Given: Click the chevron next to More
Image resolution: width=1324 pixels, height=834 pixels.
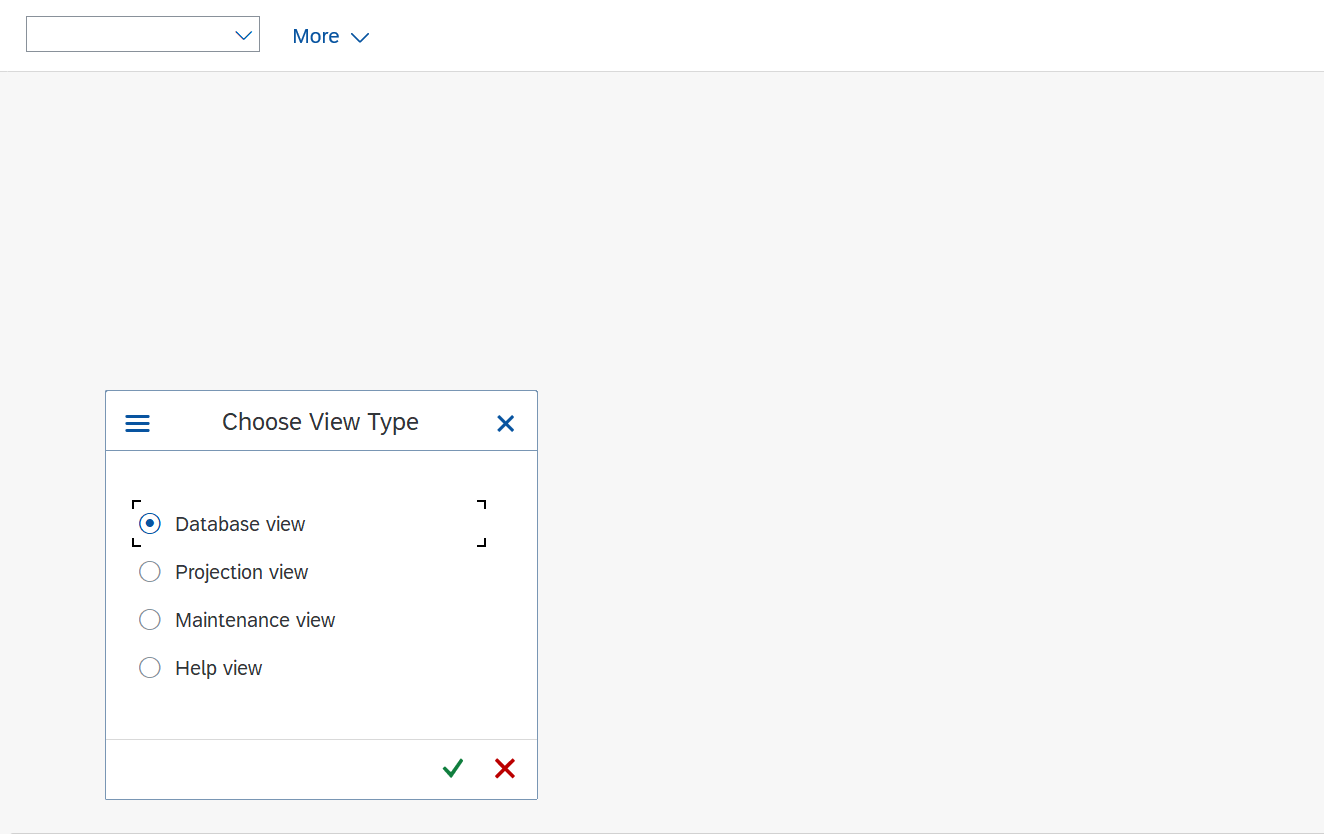Looking at the screenshot, I should tap(360, 37).
